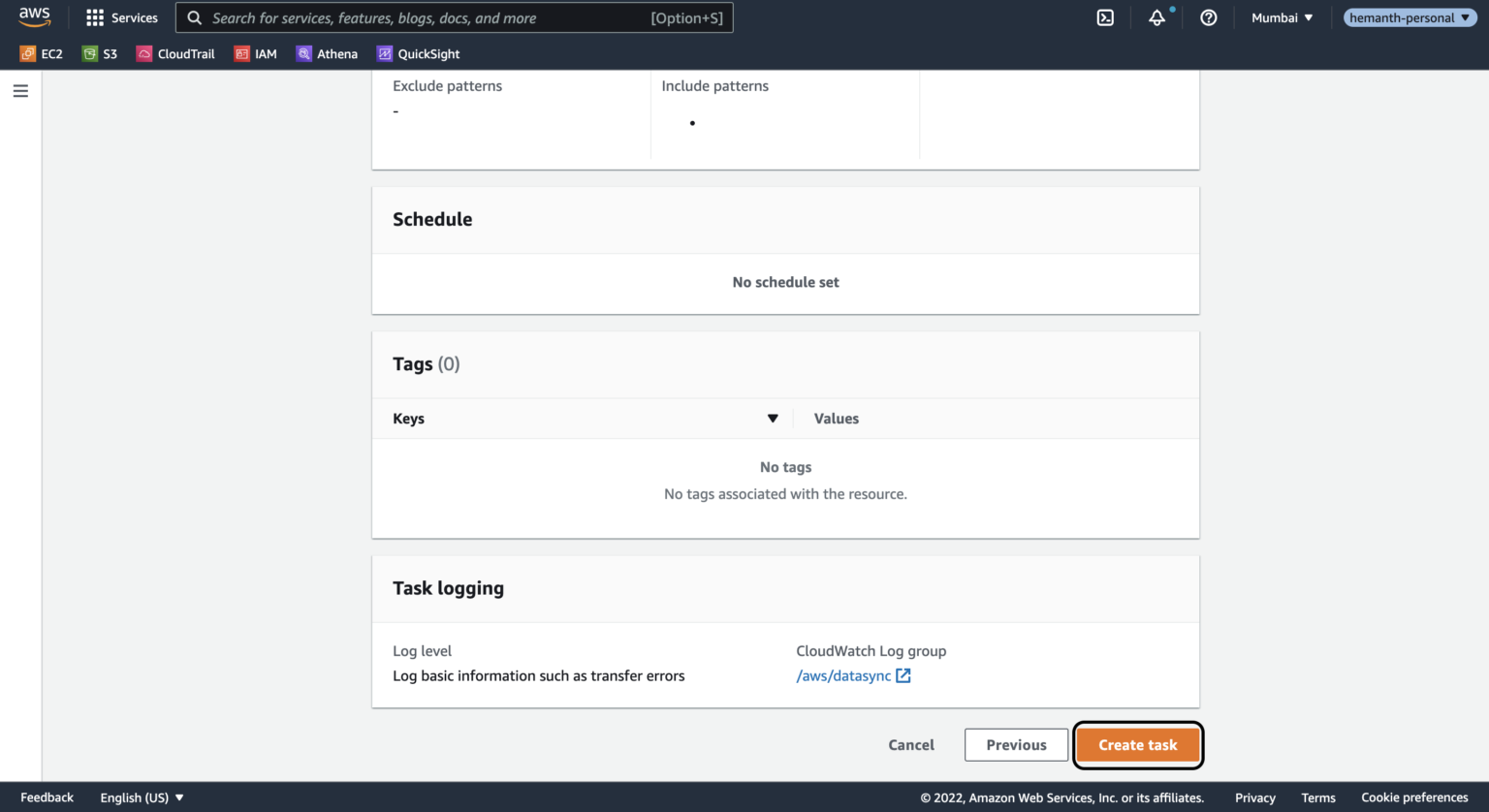The height and width of the screenshot is (812, 1489).
Task: Cancel the task creation
Action: pos(910,744)
